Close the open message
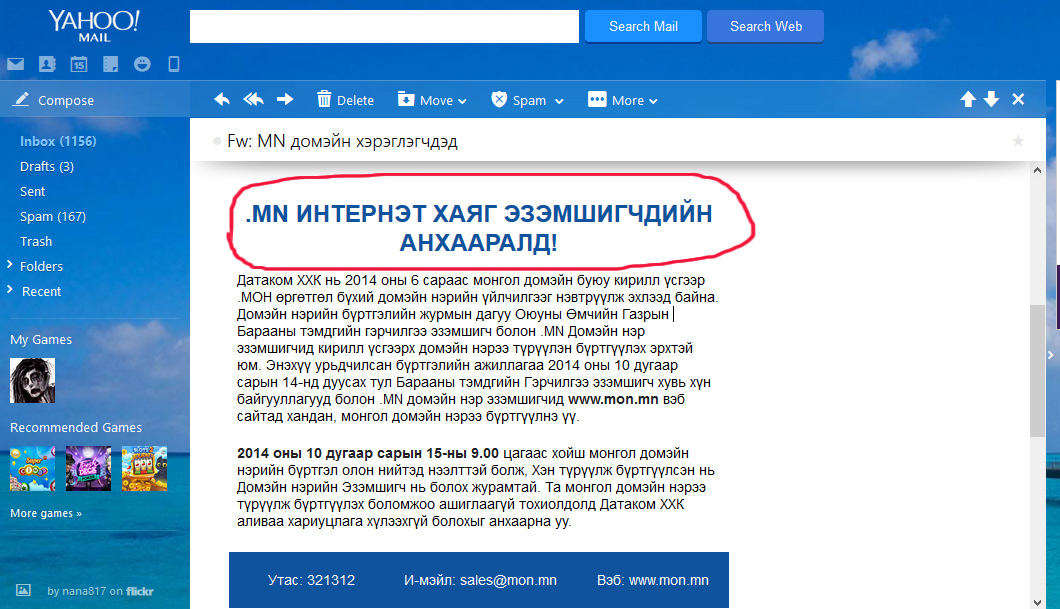 click(x=1018, y=100)
